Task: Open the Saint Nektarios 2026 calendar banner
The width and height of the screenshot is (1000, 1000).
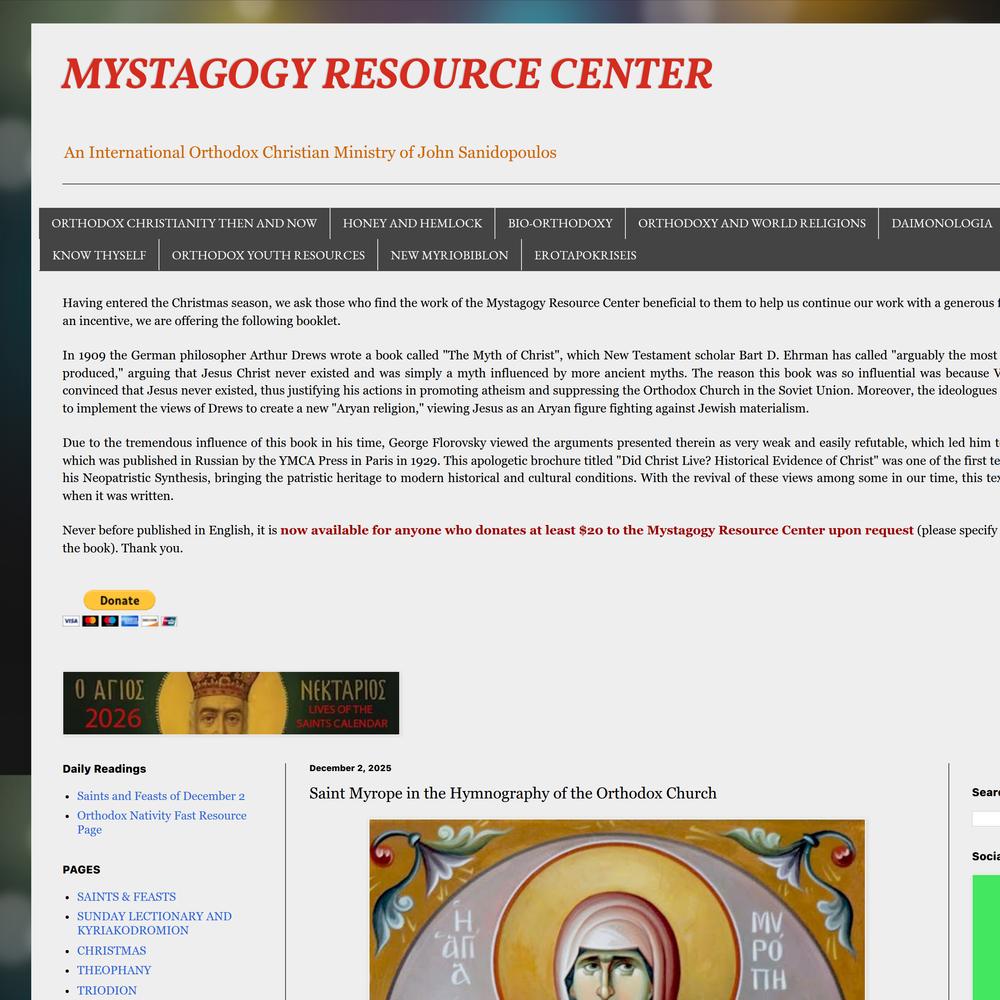Action: click(231, 703)
